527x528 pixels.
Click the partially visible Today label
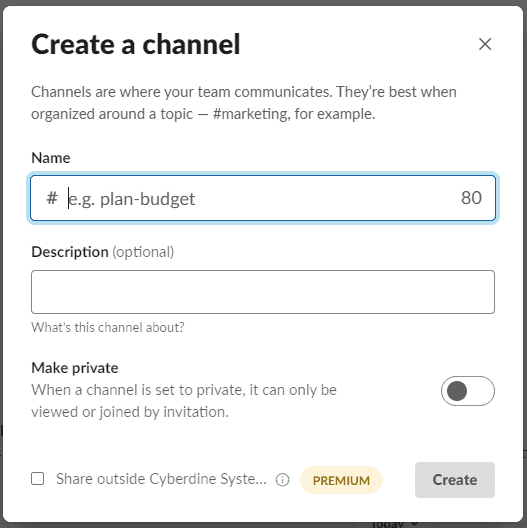click(388, 524)
